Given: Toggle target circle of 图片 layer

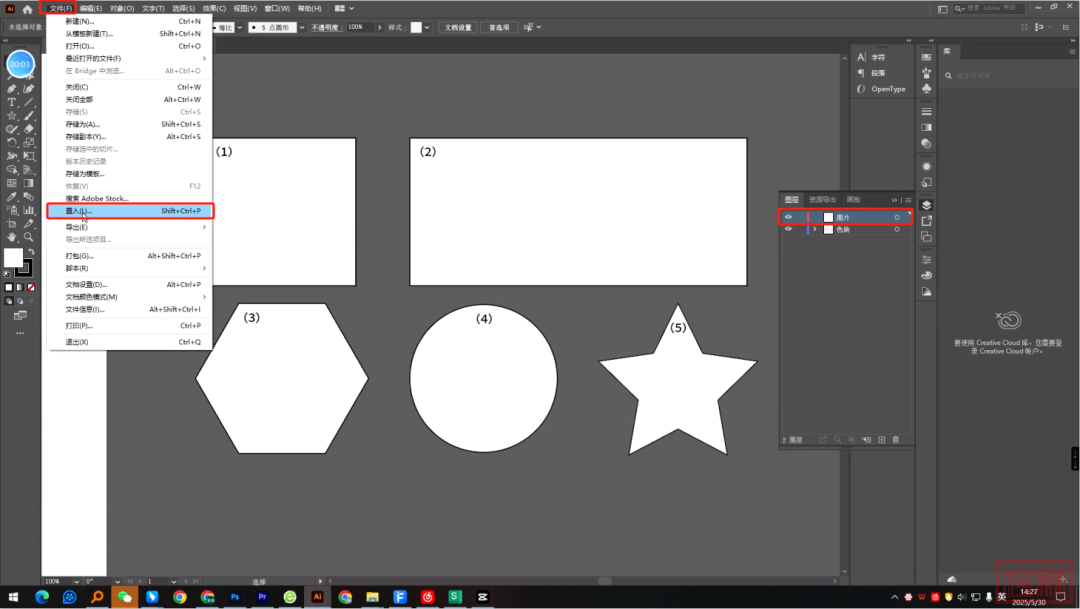Looking at the screenshot, I should [897, 218].
